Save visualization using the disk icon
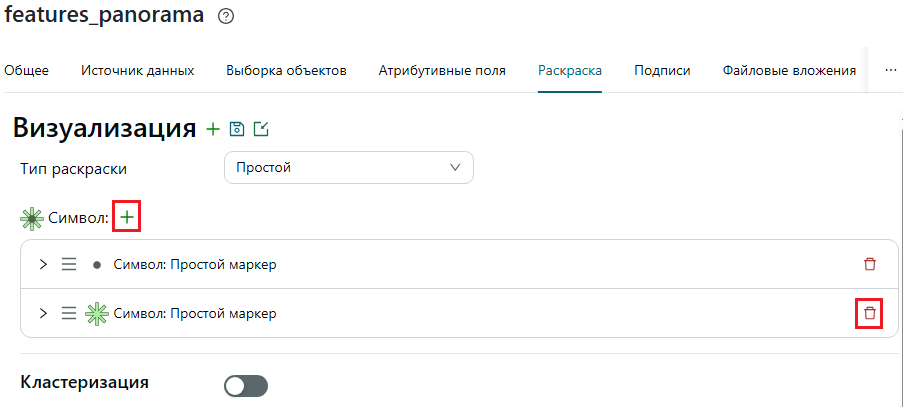Screen dimensions: 903x407 [x=237, y=129]
